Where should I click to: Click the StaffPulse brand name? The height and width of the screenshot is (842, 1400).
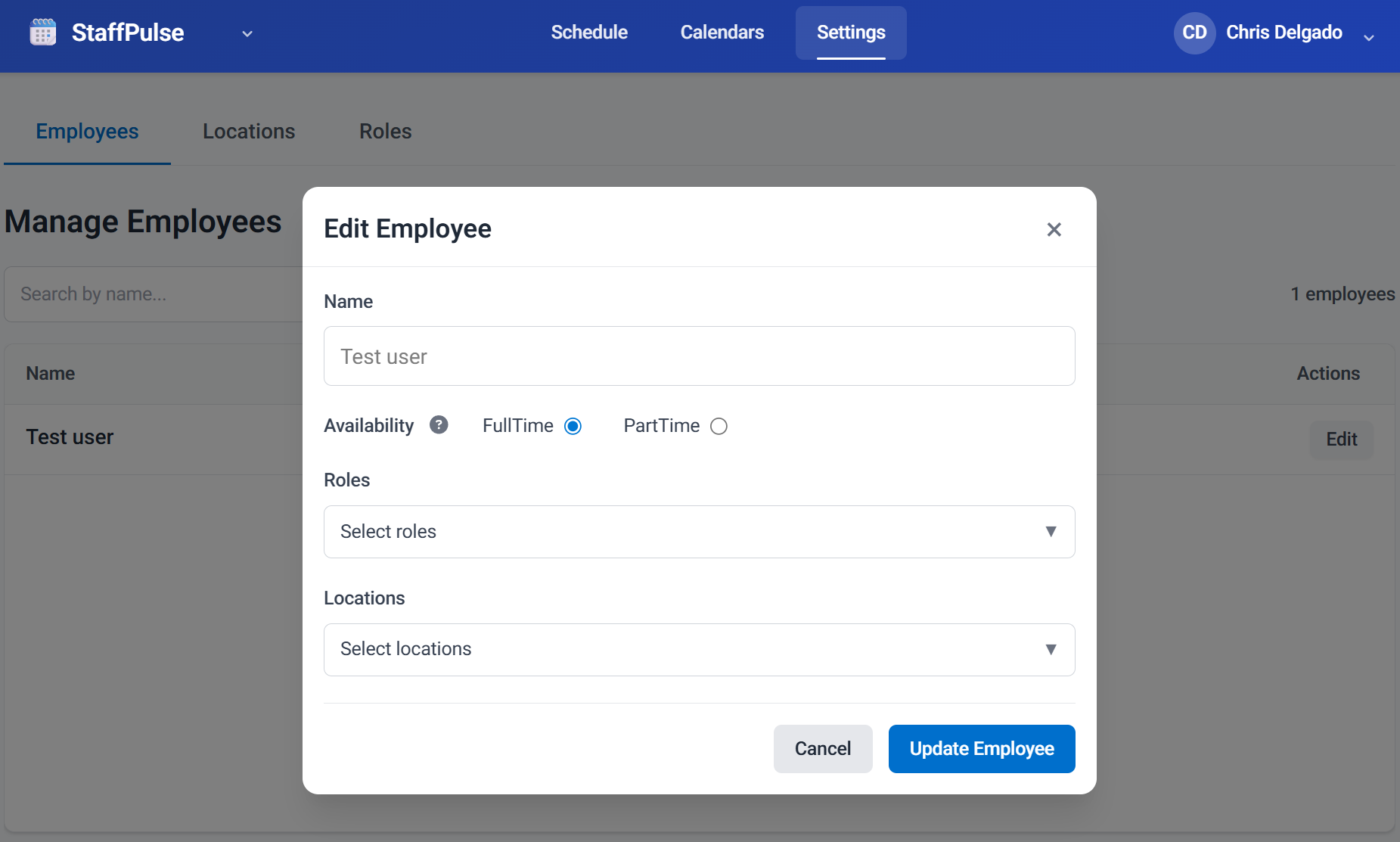pos(128,33)
